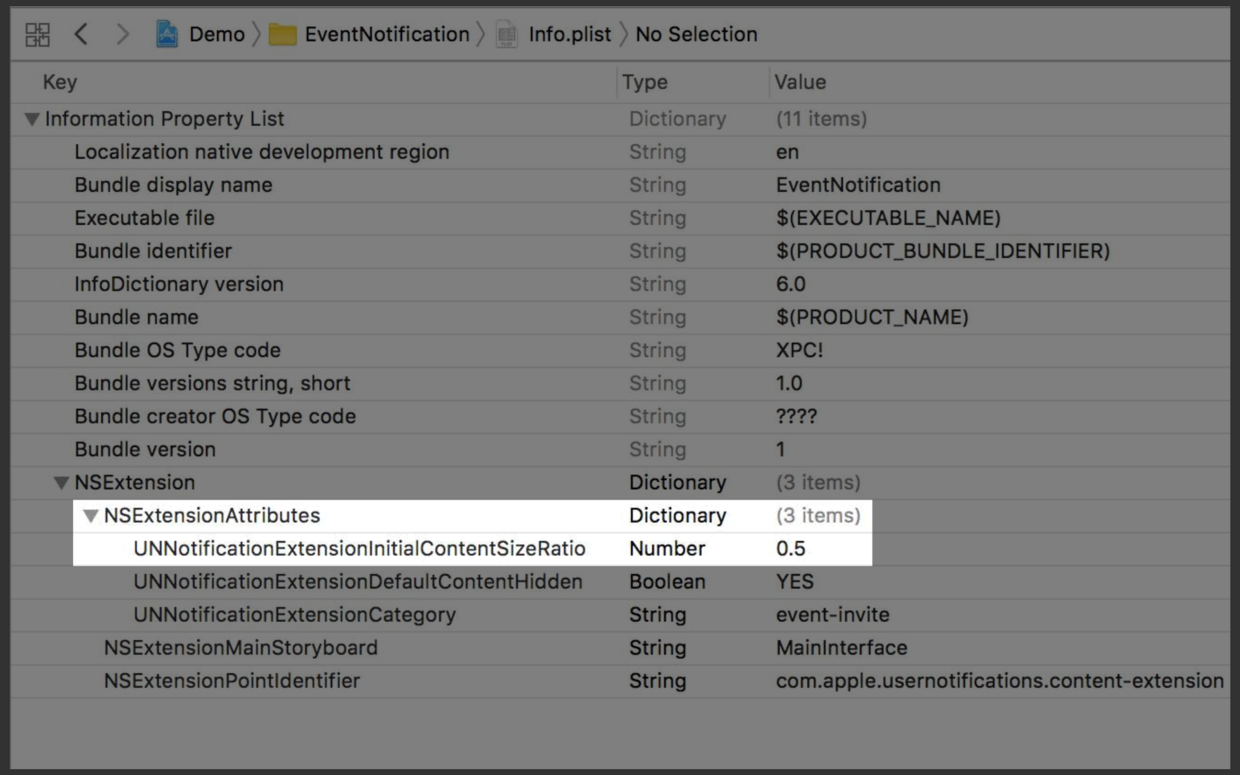
Task: Select No Selection in the breadcrumb
Action: pos(696,35)
